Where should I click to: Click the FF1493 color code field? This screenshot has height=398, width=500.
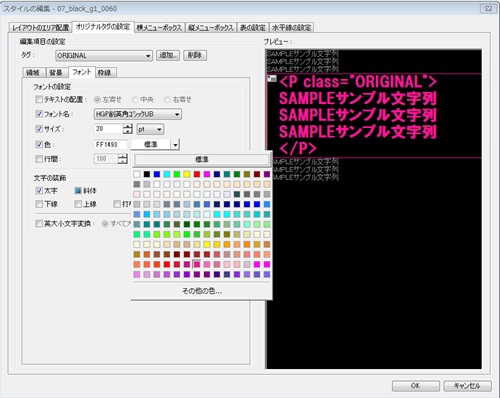pos(111,145)
